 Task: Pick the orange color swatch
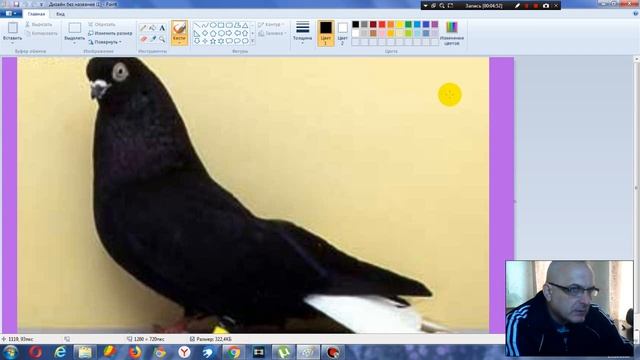(391, 24)
